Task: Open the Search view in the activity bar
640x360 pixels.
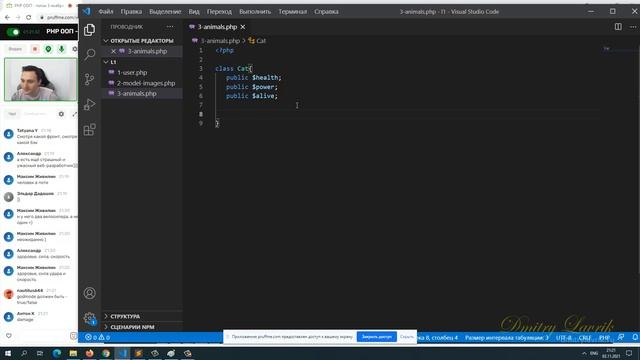Action: tap(89, 54)
